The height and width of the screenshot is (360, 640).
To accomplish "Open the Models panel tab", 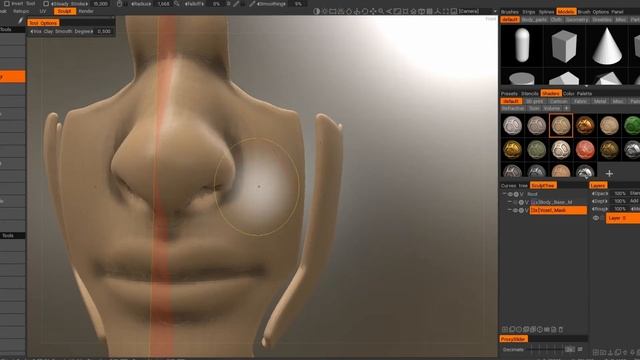I will [x=566, y=12].
